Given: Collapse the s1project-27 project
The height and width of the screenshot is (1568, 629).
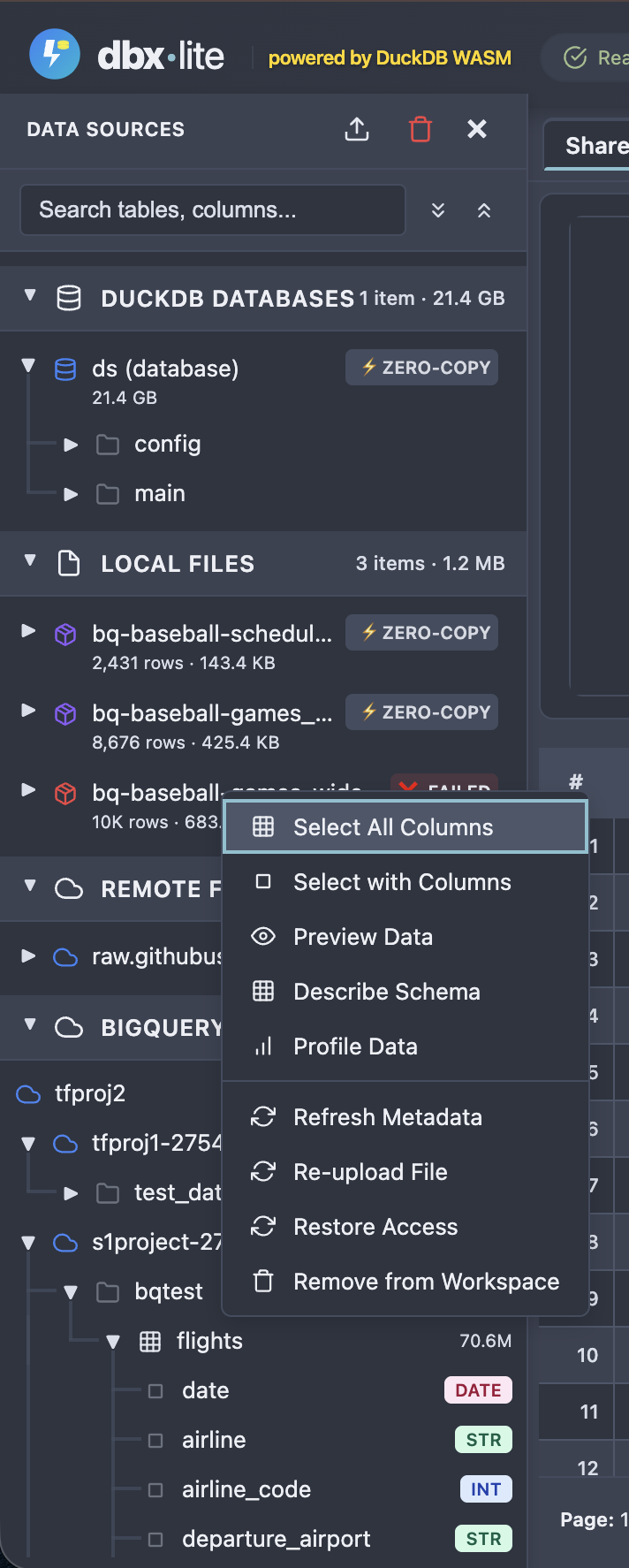Looking at the screenshot, I should [x=28, y=1244].
